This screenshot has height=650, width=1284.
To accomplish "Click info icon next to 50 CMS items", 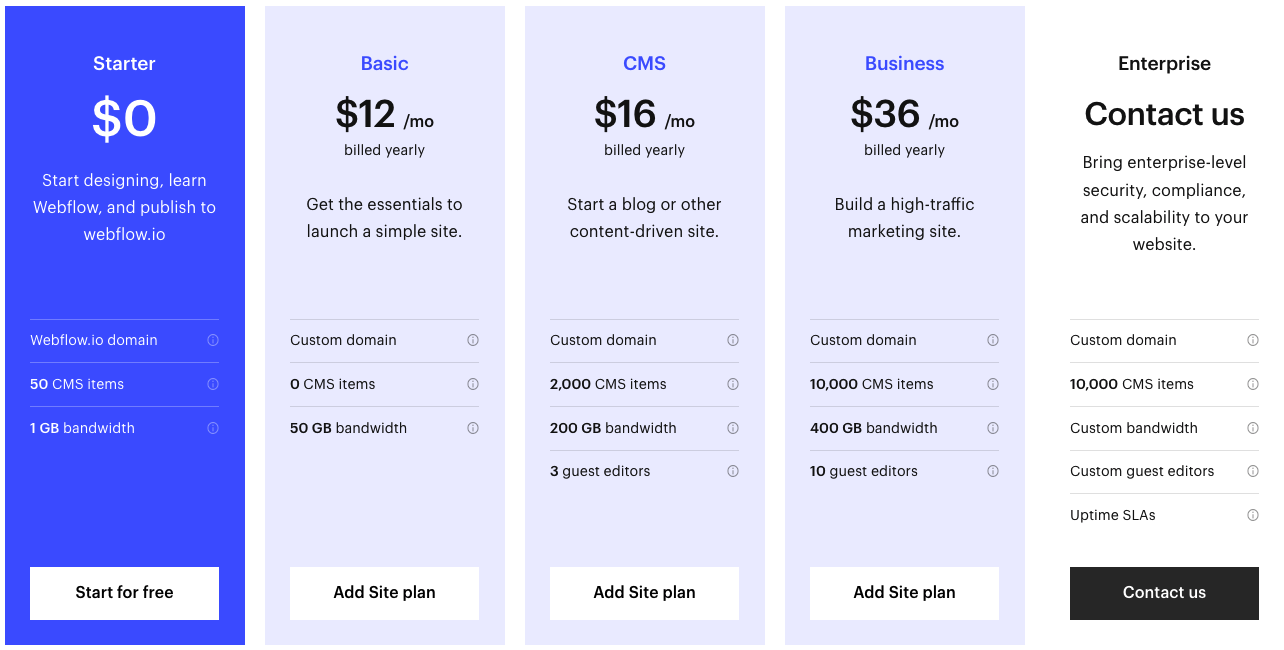I will (x=213, y=384).
